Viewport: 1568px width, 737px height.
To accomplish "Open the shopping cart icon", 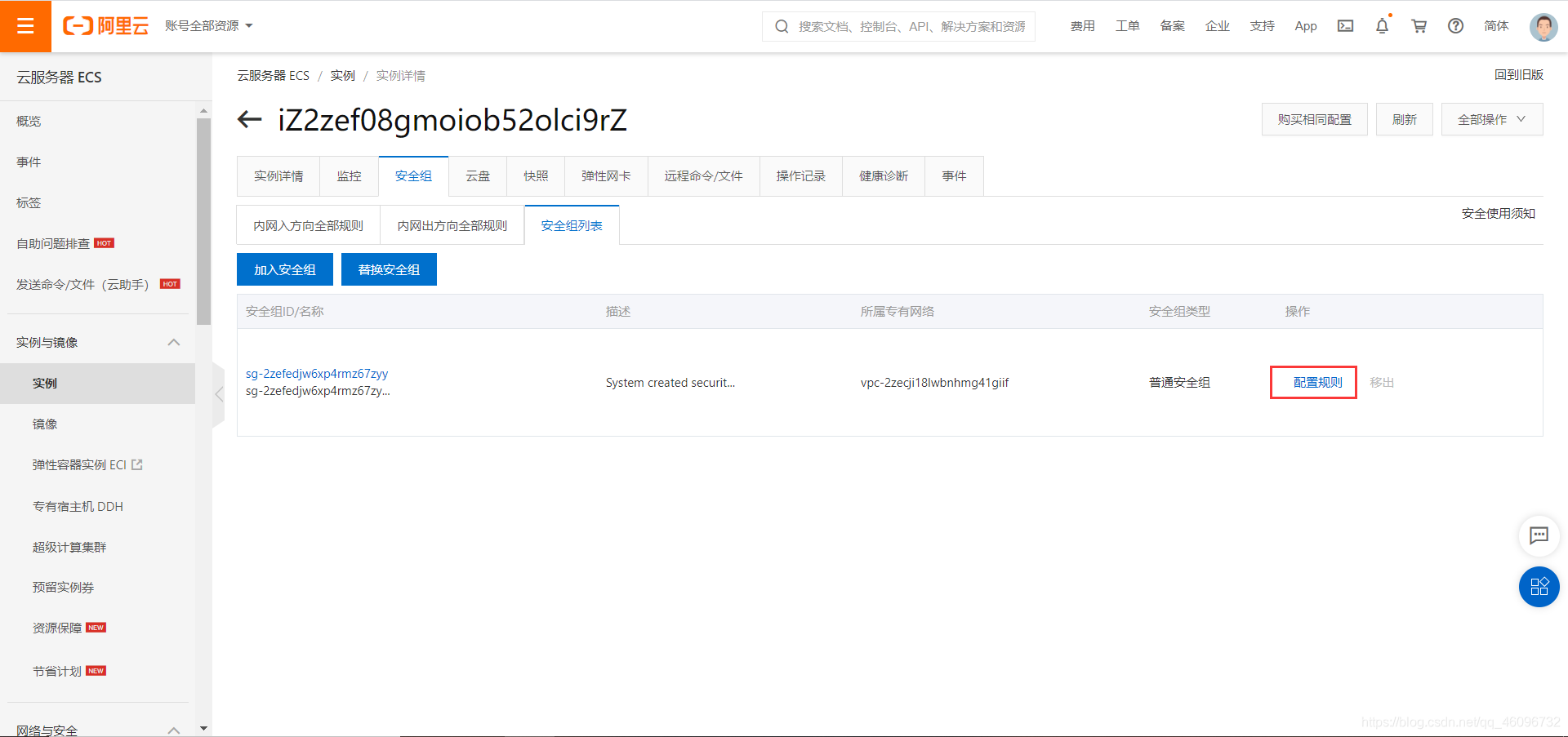I will (x=1419, y=26).
